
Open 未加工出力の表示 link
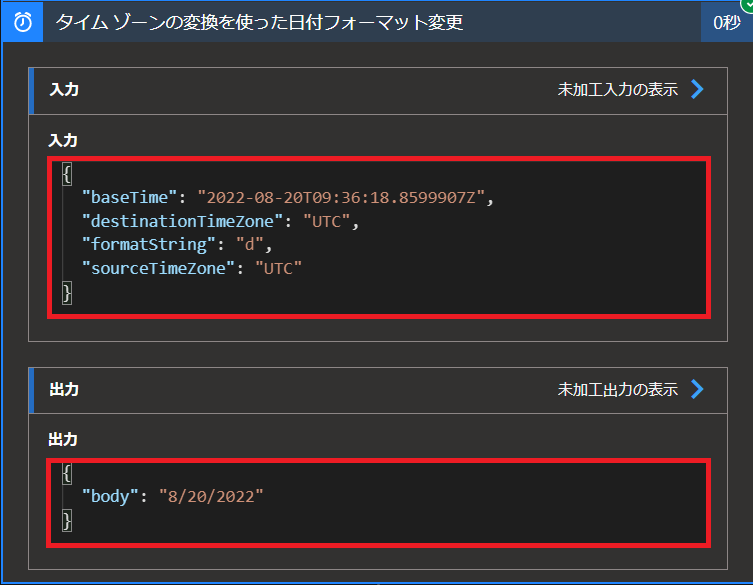point(618,390)
